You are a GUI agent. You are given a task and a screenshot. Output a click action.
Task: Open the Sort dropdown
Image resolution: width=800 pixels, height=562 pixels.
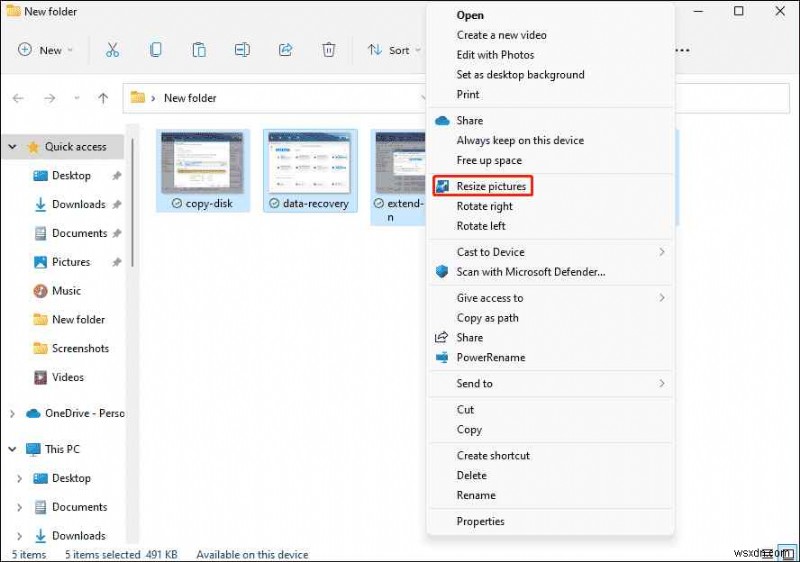click(x=394, y=50)
